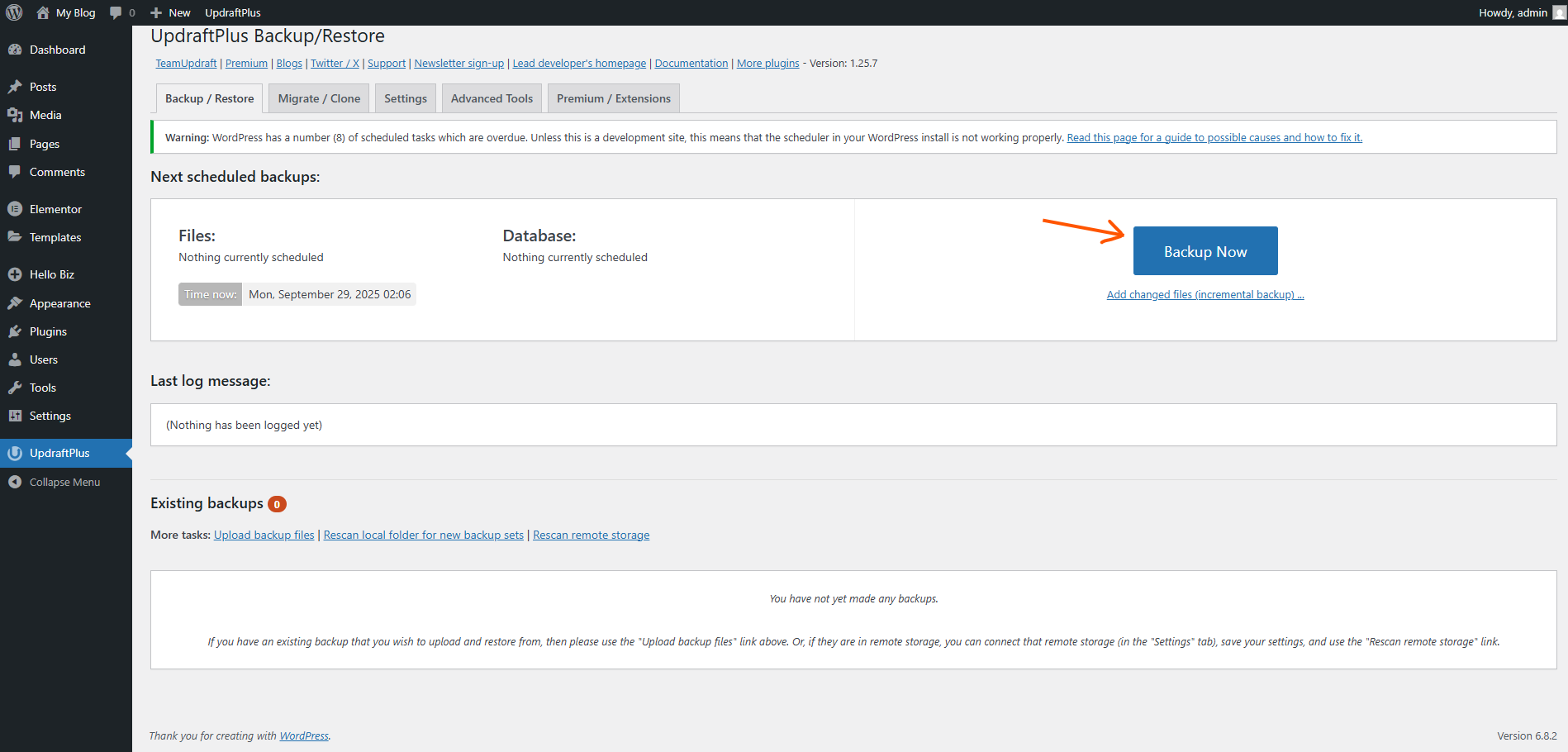The width and height of the screenshot is (1568, 752).
Task: Open the comments bubble icon in admin bar
Action: [116, 12]
